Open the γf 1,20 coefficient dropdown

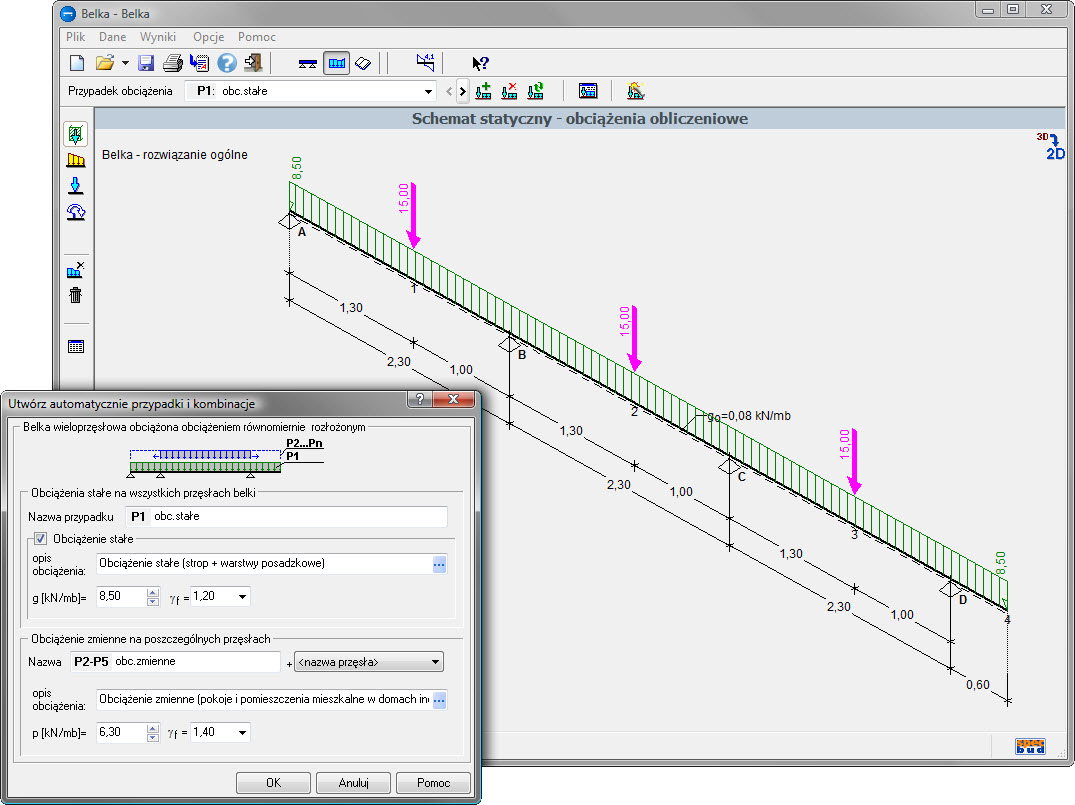click(x=242, y=597)
